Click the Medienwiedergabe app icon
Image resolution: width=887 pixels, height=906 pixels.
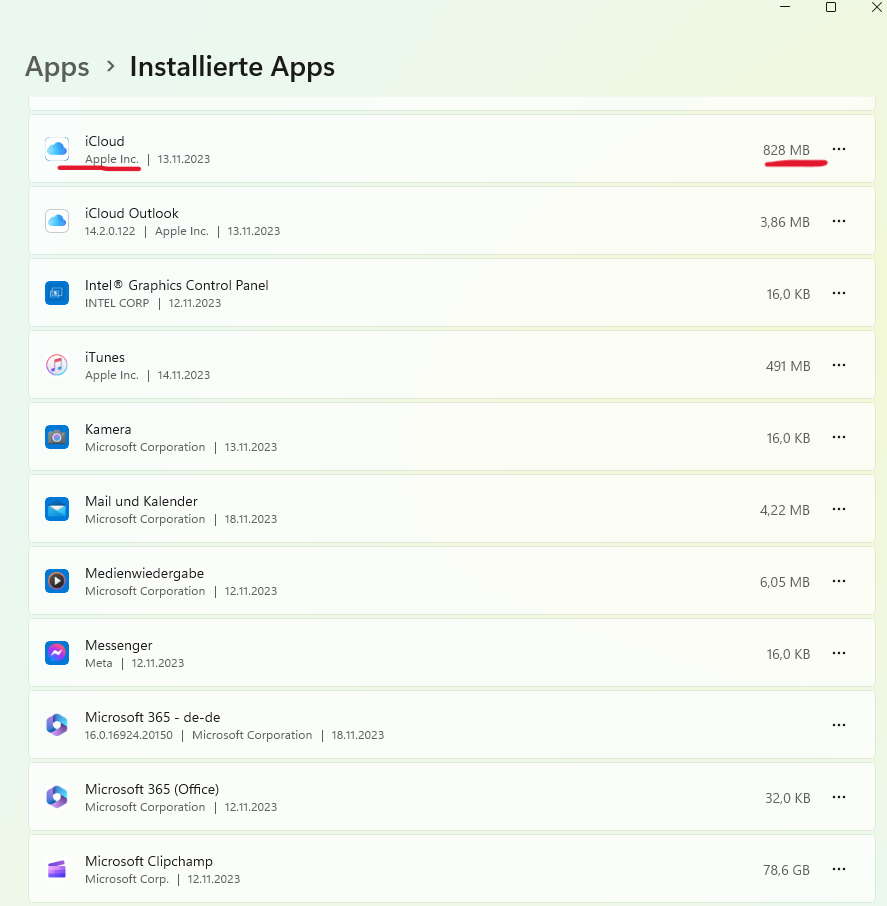pos(57,581)
